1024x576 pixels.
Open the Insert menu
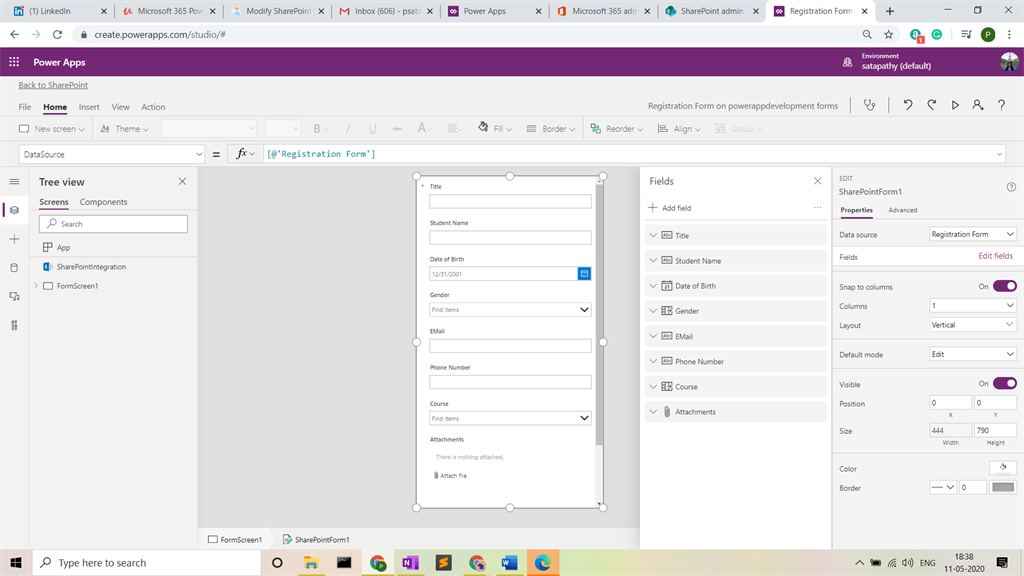click(x=89, y=107)
